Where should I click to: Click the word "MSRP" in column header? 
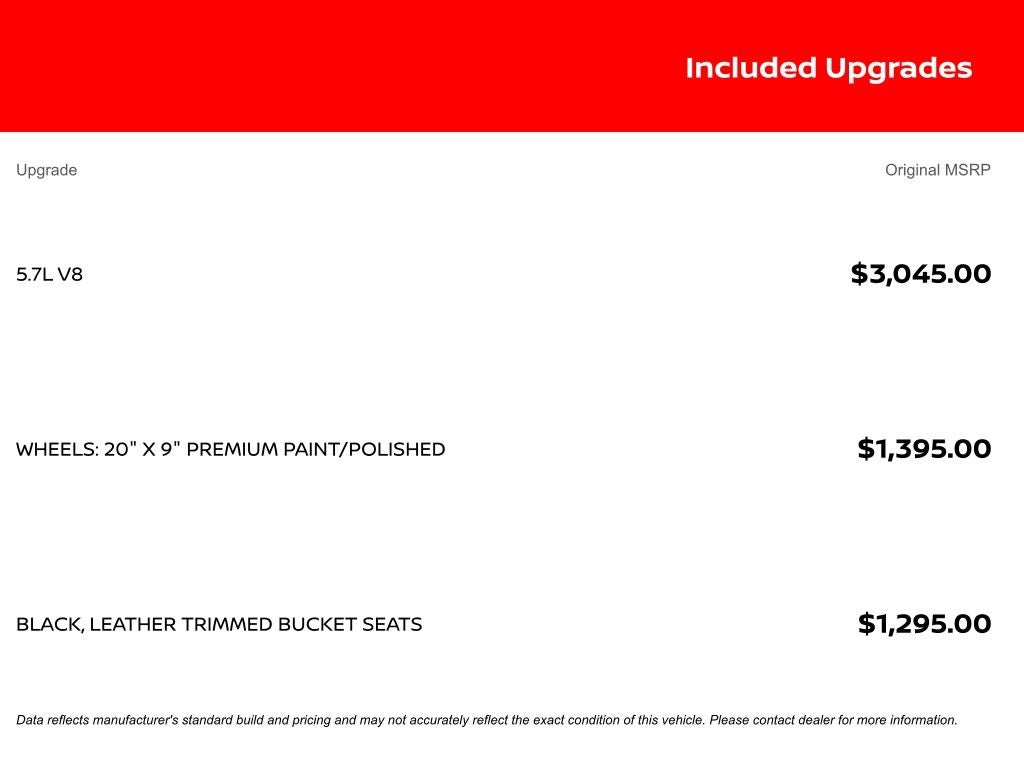click(x=968, y=170)
